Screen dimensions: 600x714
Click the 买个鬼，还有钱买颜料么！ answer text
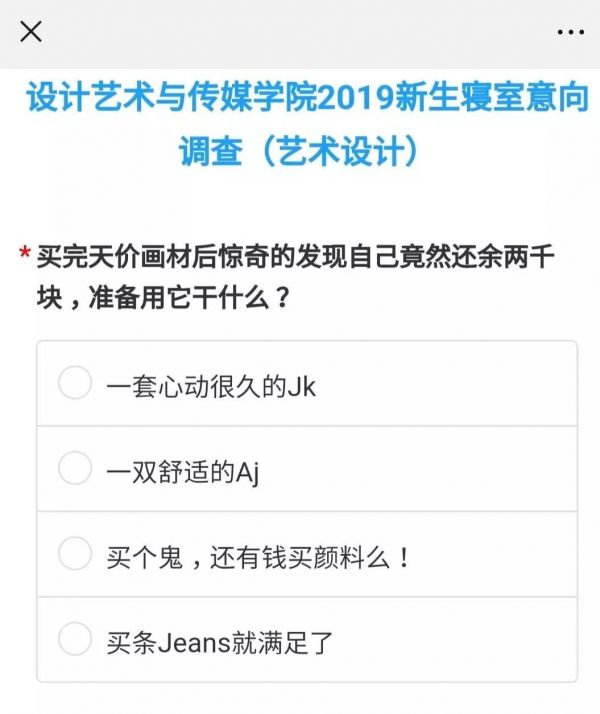(x=258, y=555)
